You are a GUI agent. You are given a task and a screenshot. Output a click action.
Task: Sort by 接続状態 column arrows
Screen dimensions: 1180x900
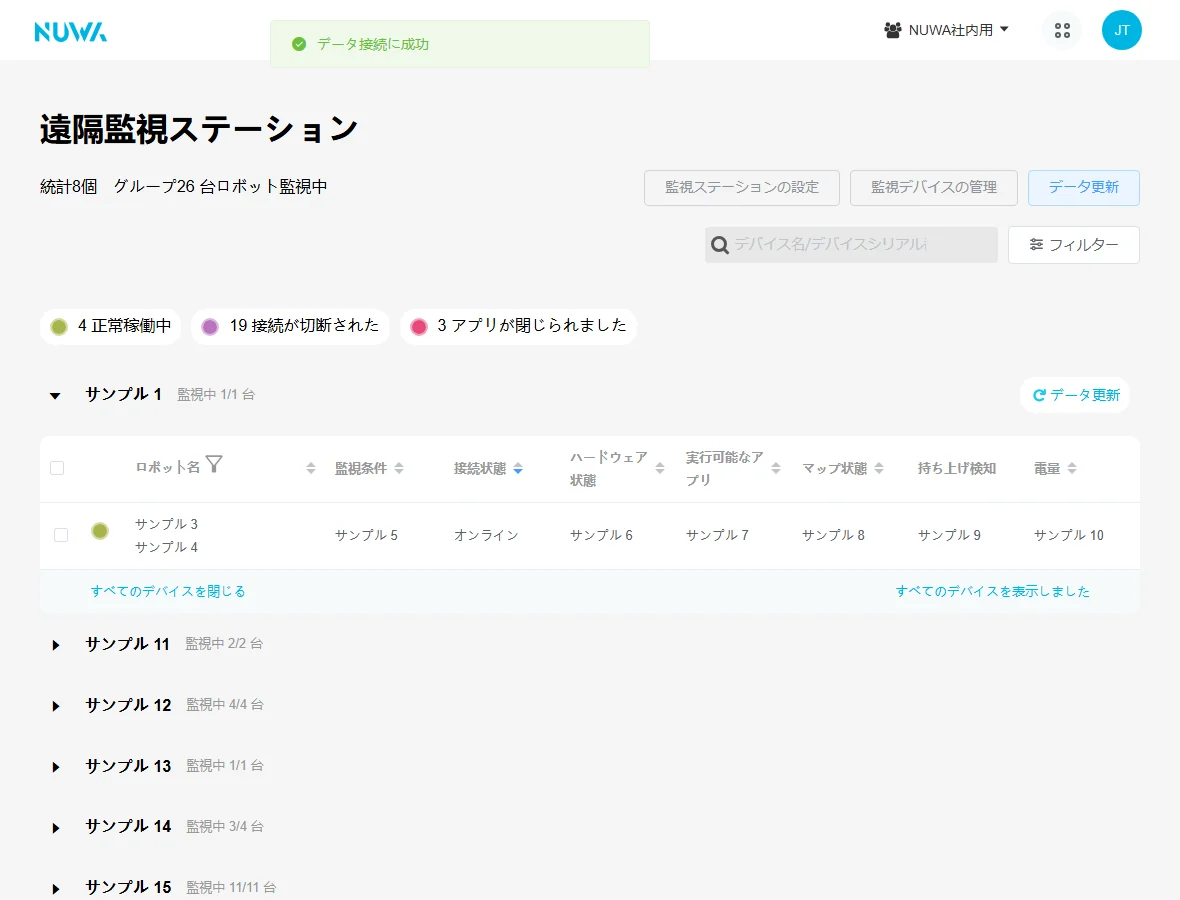click(x=518, y=469)
